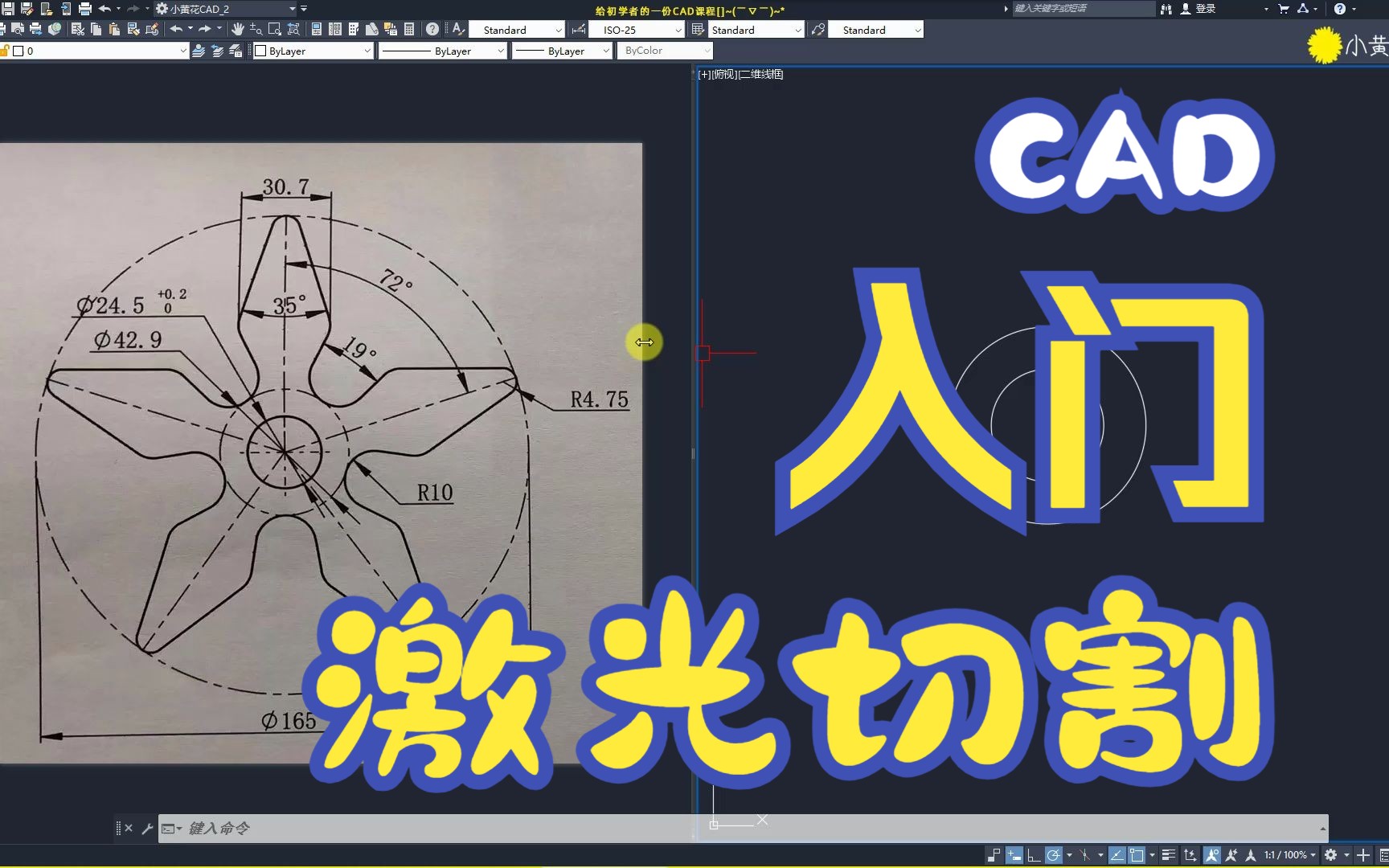The height and width of the screenshot is (868, 1389).
Task: Toggle Object Snap Tracking in status bar
Action: pyautogui.click(x=1117, y=855)
